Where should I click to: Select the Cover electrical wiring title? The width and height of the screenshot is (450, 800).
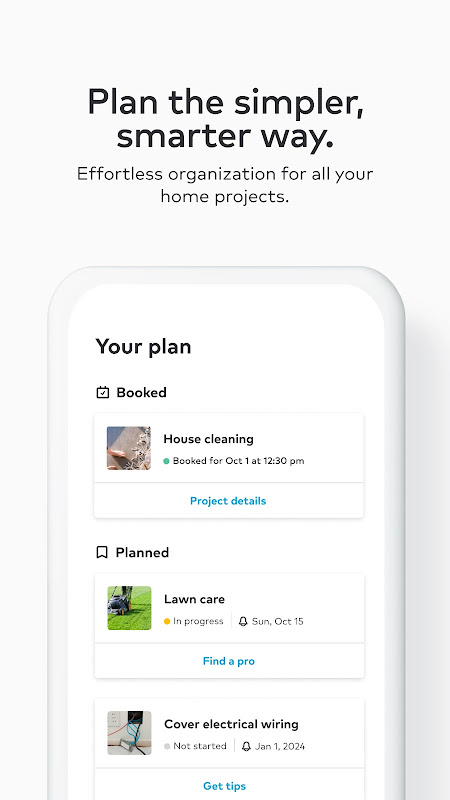231,724
